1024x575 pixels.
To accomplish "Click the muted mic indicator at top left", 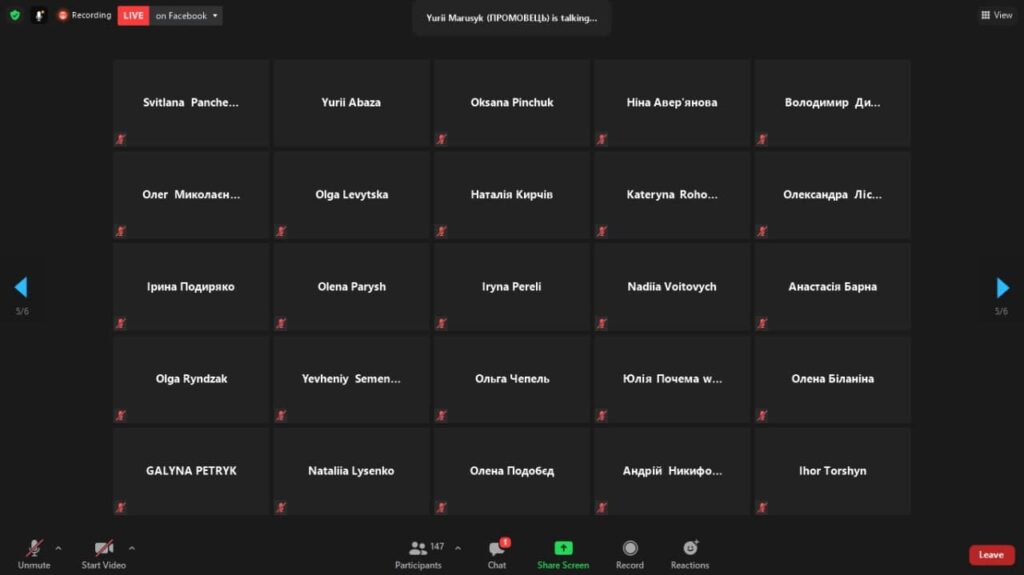I will 39,15.
